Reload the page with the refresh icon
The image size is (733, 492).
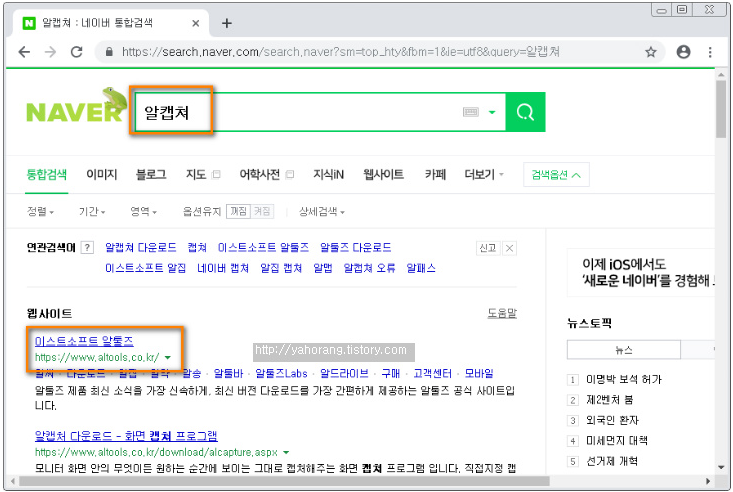coord(76,52)
